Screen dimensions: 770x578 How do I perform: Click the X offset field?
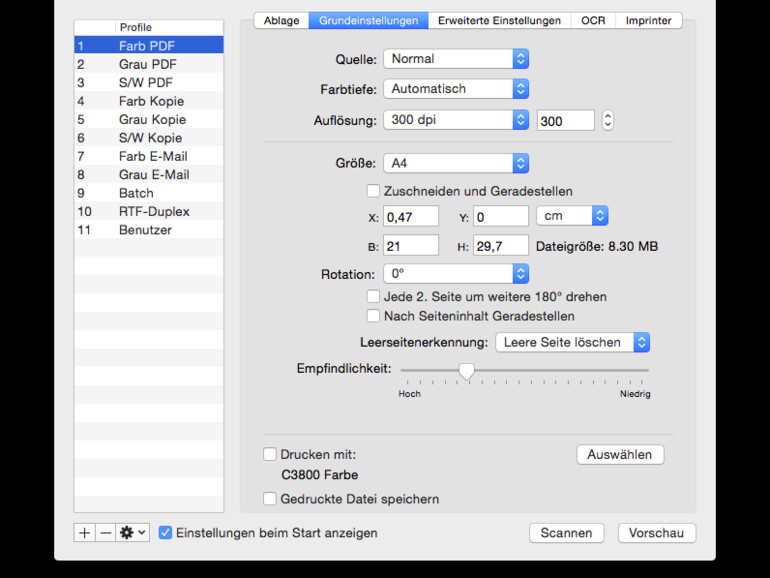[411, 217]
